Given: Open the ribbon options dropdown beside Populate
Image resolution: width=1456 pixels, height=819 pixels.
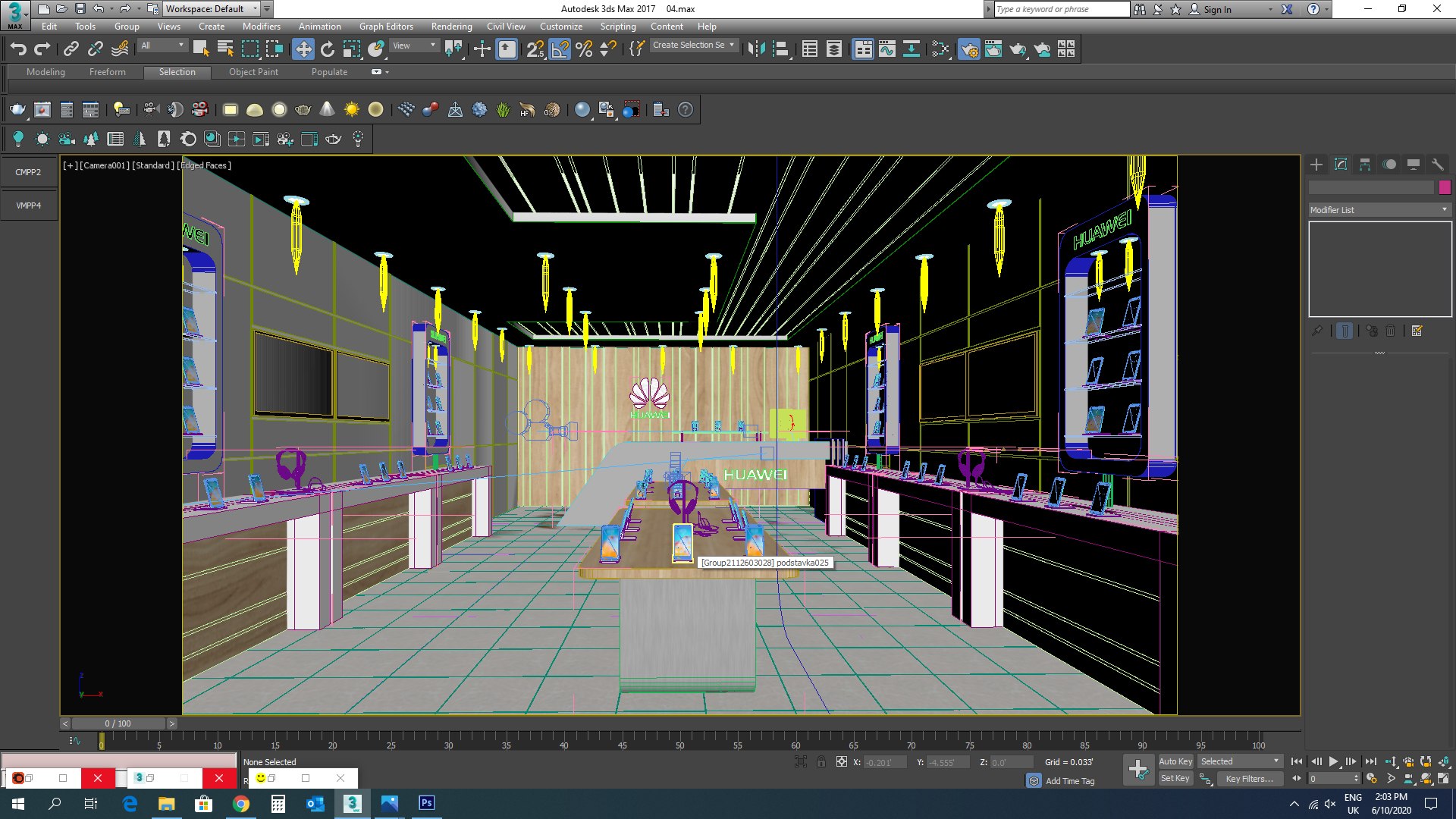Looking at the screenshot, I should coord(388,72).
